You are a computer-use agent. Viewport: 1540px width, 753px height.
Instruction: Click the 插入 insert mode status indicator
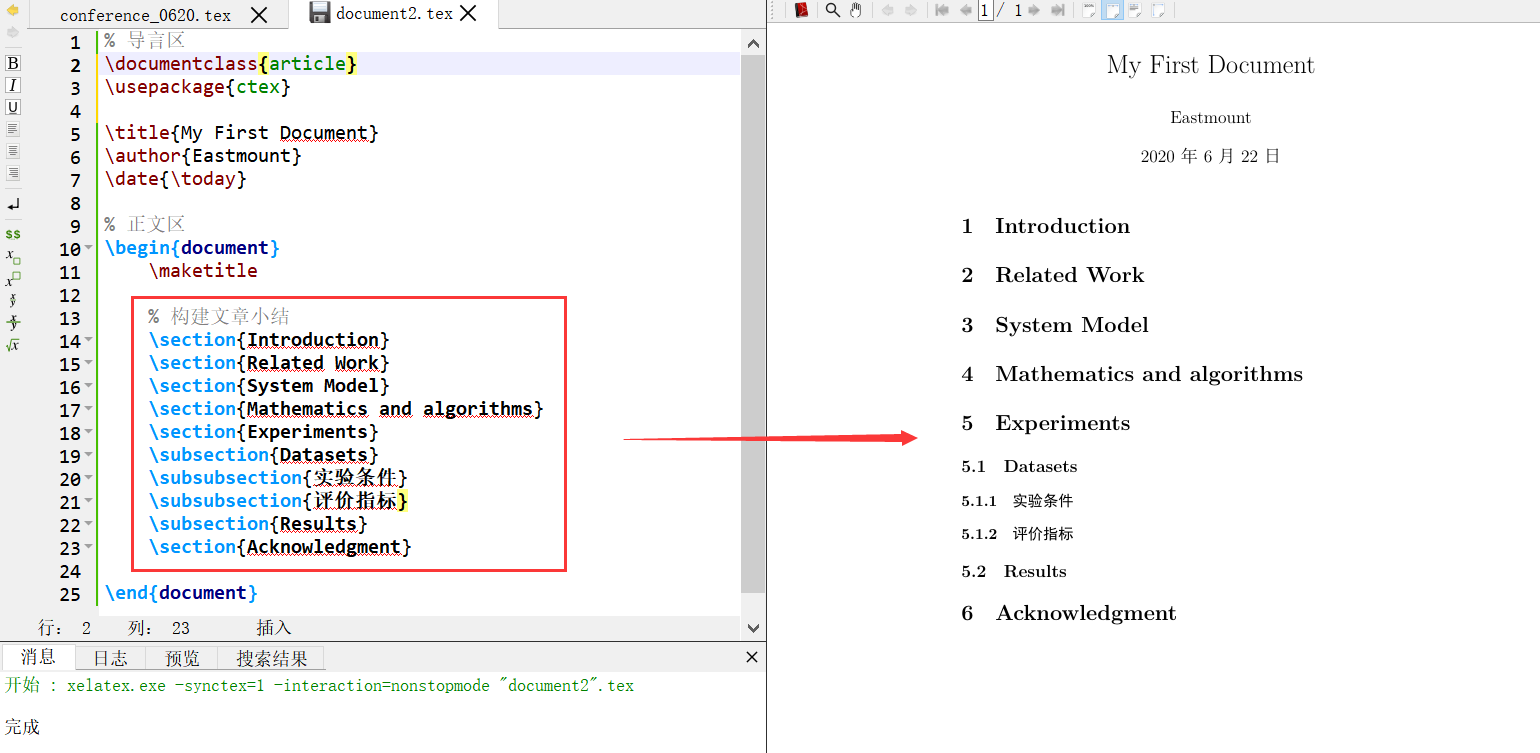[x=273, y=628]
